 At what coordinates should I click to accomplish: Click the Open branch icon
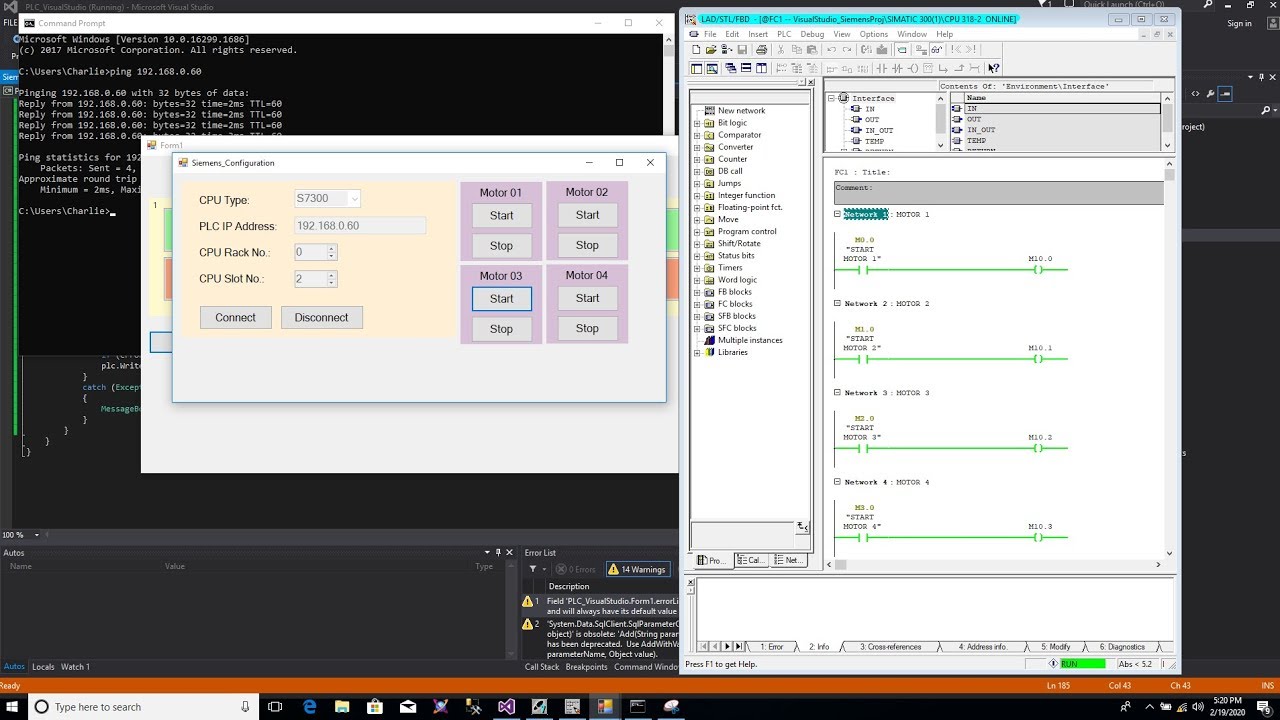point(943,69)
